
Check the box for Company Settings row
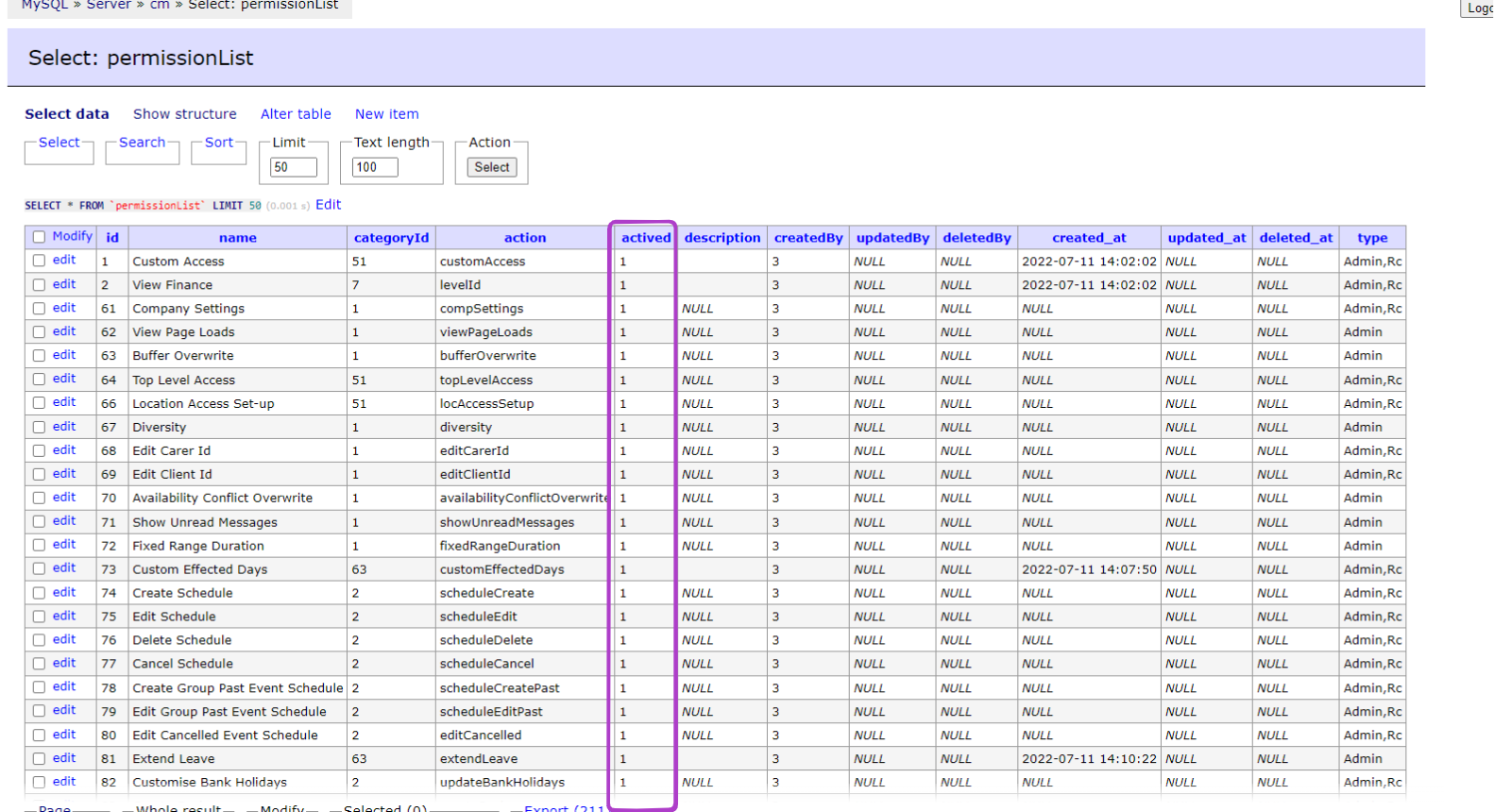pos(39,308)
